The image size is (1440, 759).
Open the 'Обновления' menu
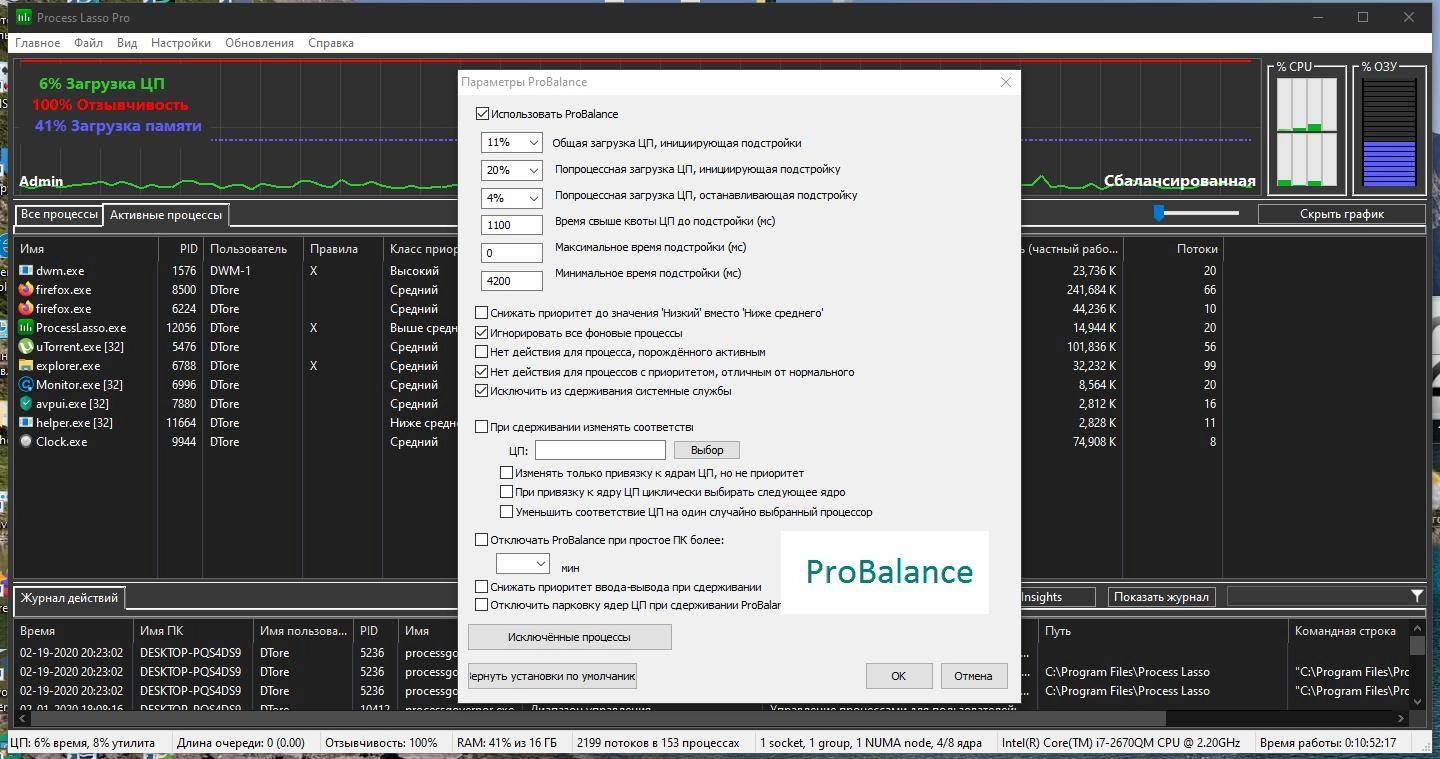click(260, 43)
